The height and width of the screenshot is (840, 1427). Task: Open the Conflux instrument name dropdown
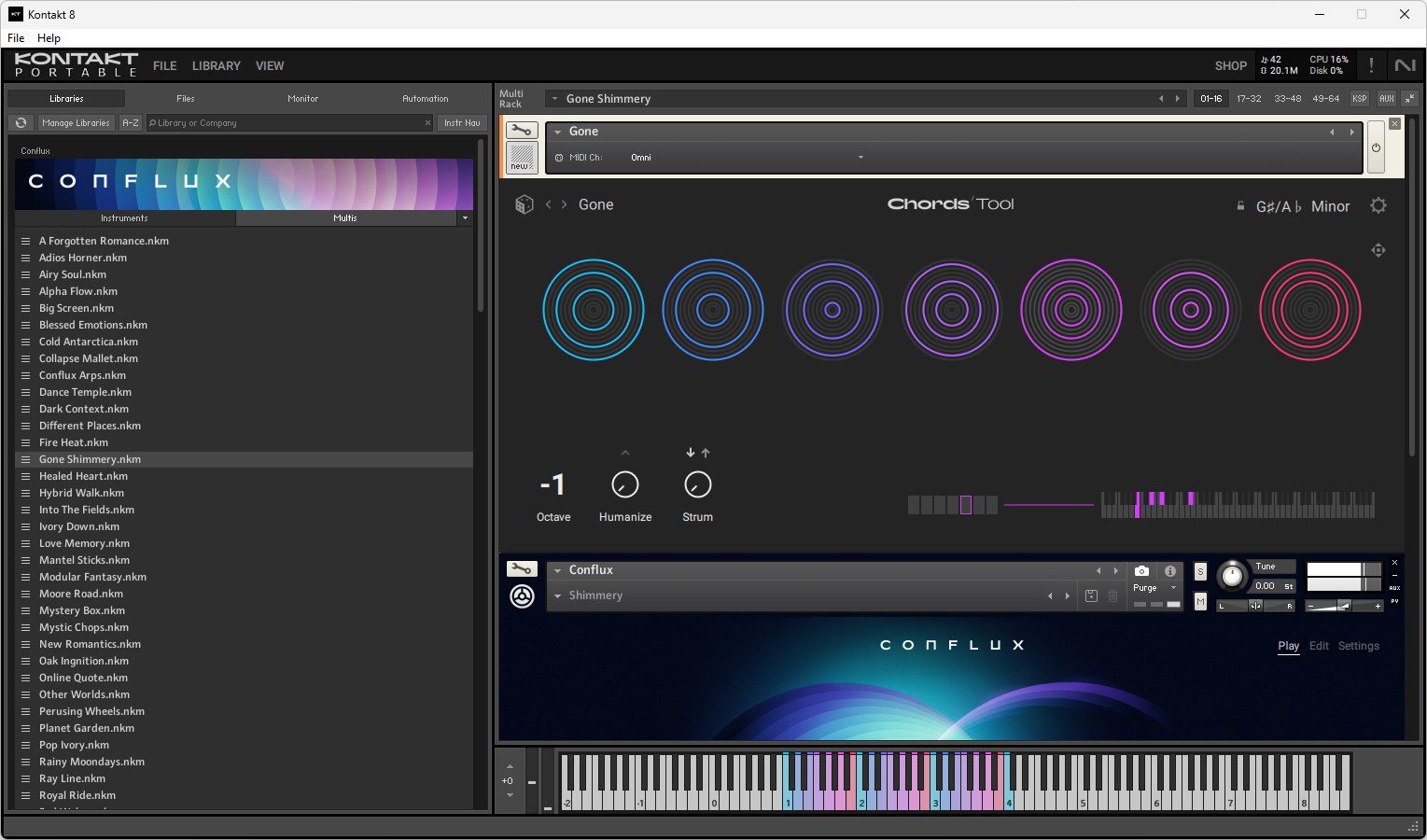pos(557,570)
